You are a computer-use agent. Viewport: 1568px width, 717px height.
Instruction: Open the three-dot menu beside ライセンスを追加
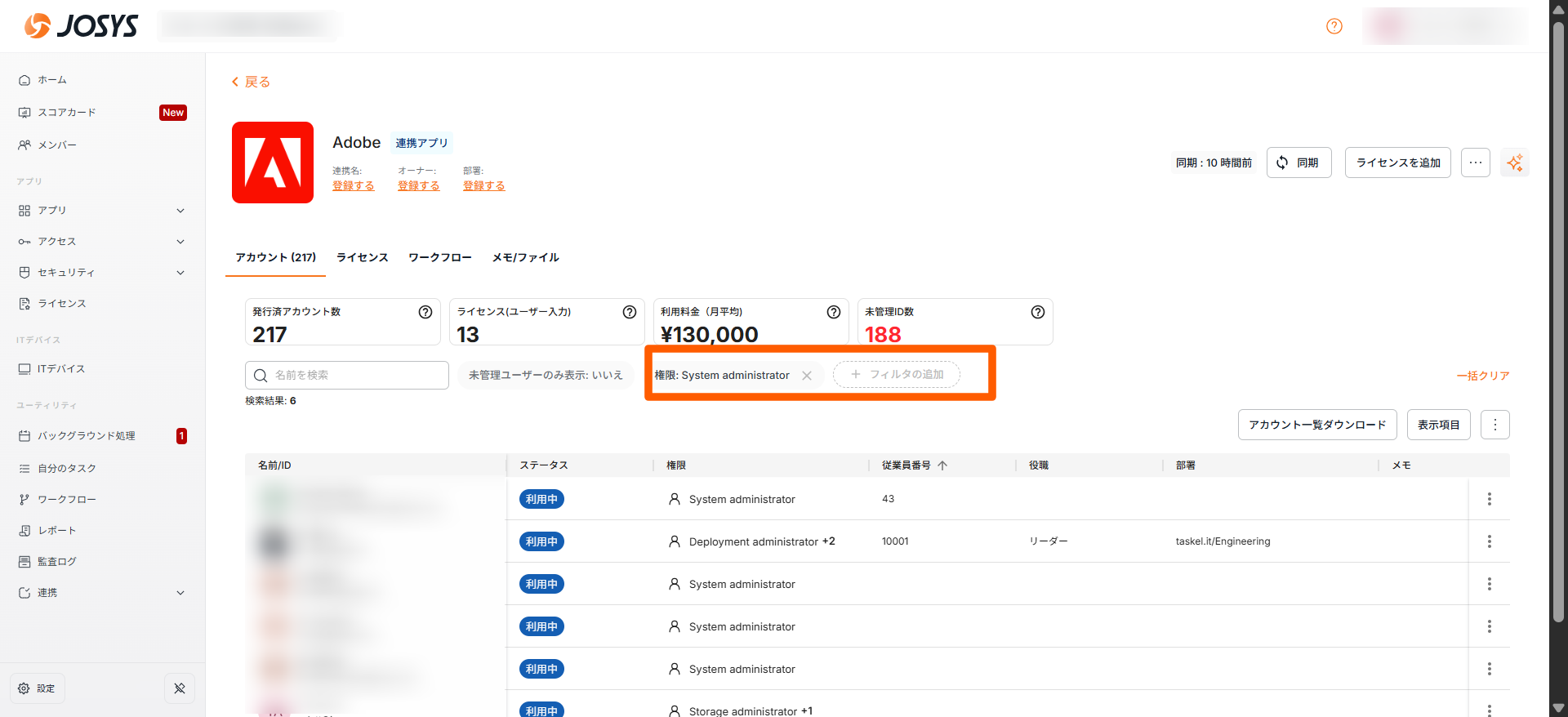point(1475,163)
